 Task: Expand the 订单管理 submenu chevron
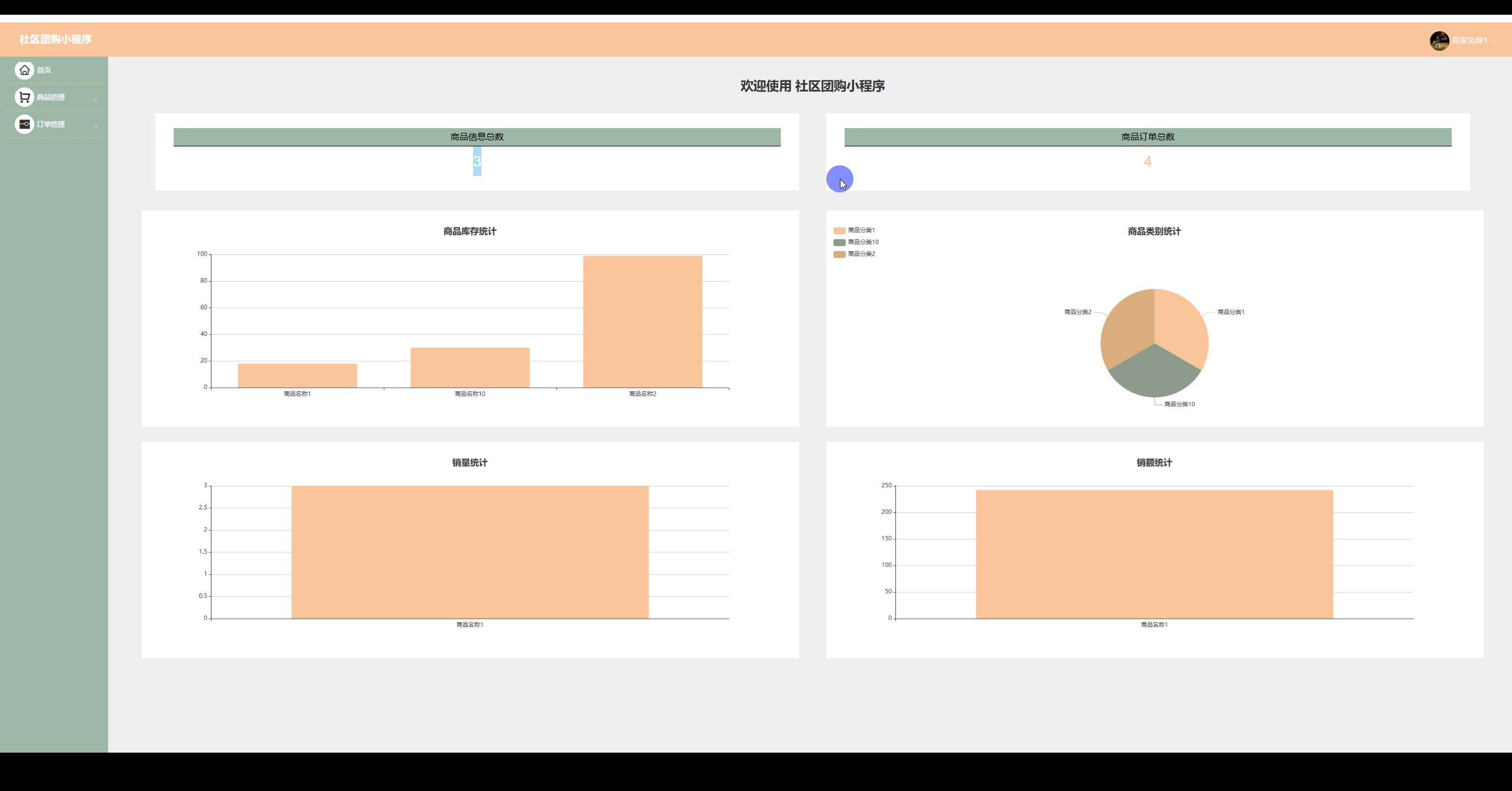pos(96,126)
